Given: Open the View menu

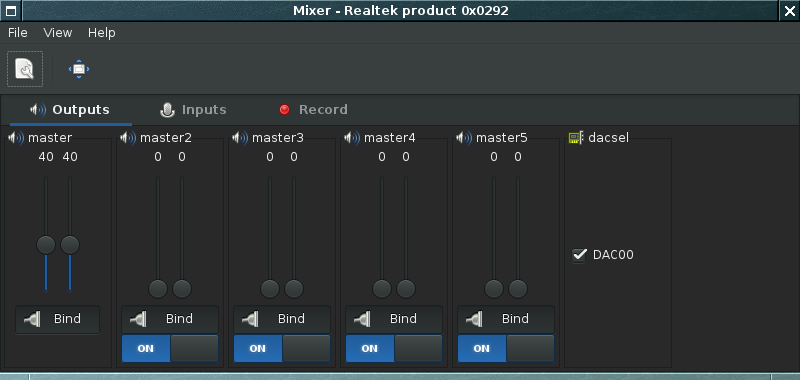Looking at the screenshot, I should pyautogui.click(x=58, y=33).
